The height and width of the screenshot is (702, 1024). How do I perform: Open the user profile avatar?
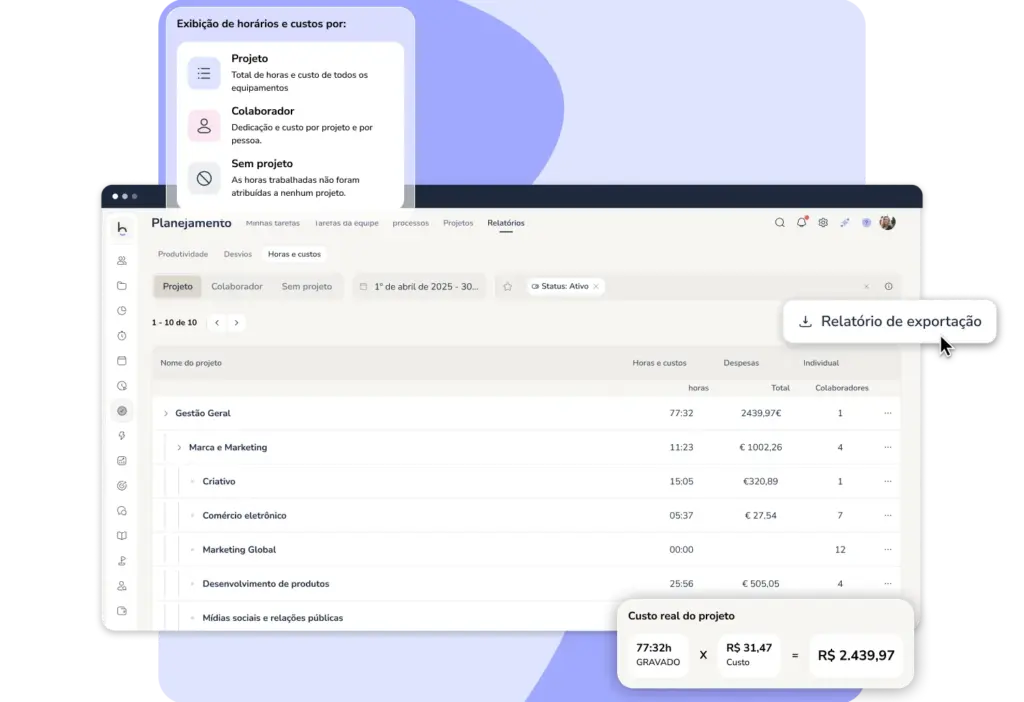tap(888, 223)
